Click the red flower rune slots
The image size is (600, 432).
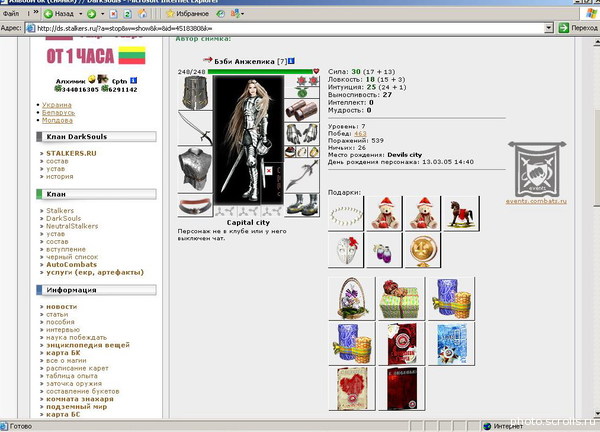pyautogui.click(x=307, y=81)
